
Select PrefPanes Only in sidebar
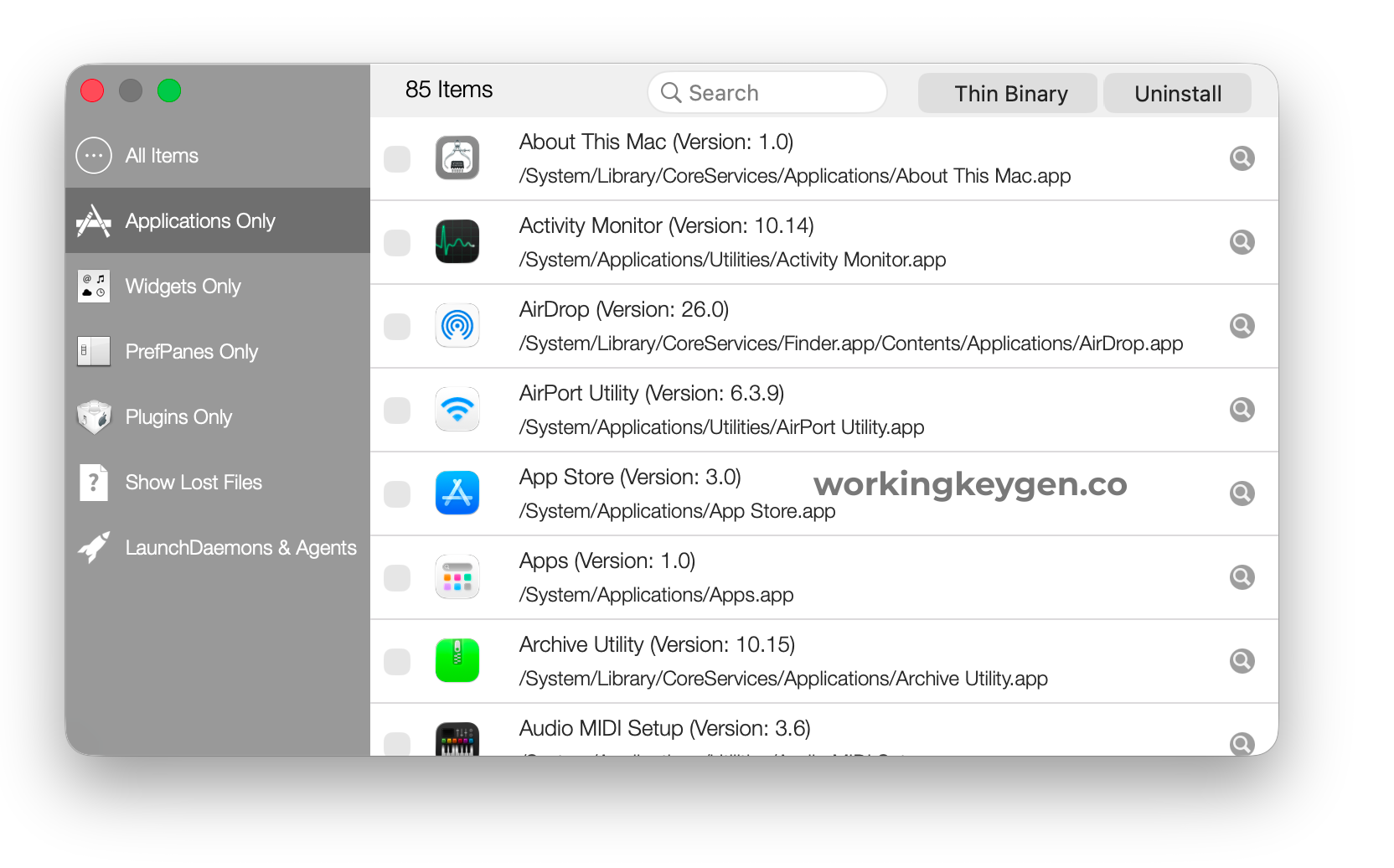(x=191, y=352)
